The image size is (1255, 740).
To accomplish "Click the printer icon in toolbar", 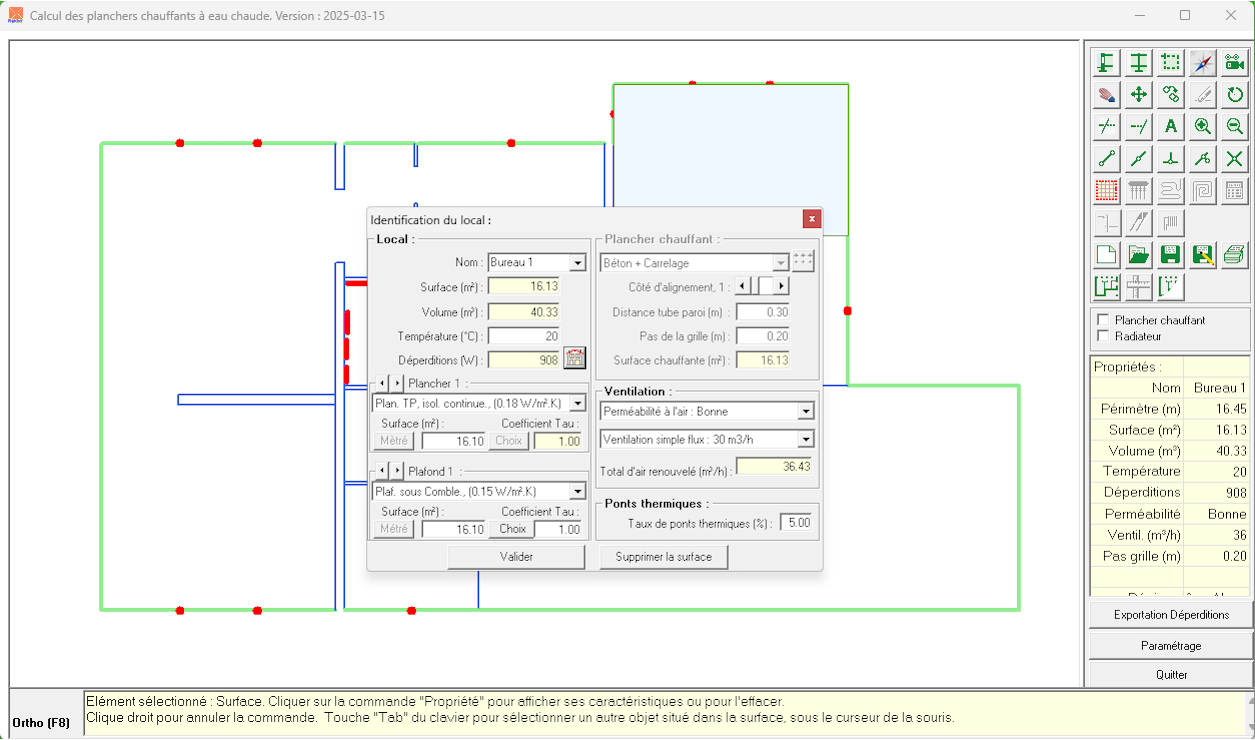I will coord(1235,254).
